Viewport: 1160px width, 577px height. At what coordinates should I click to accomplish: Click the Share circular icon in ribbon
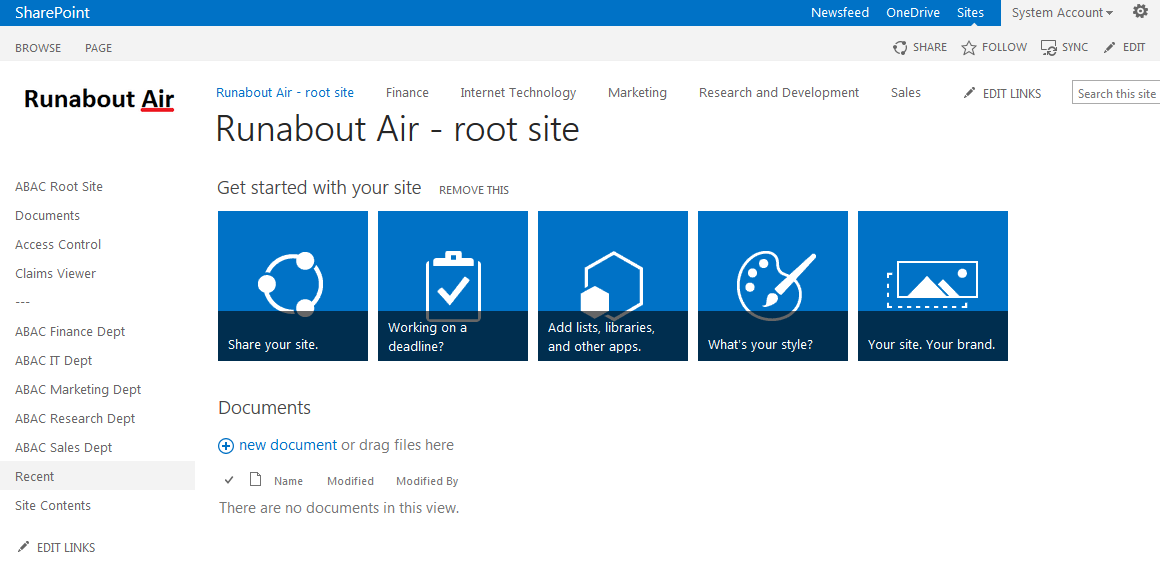point(900,47)
